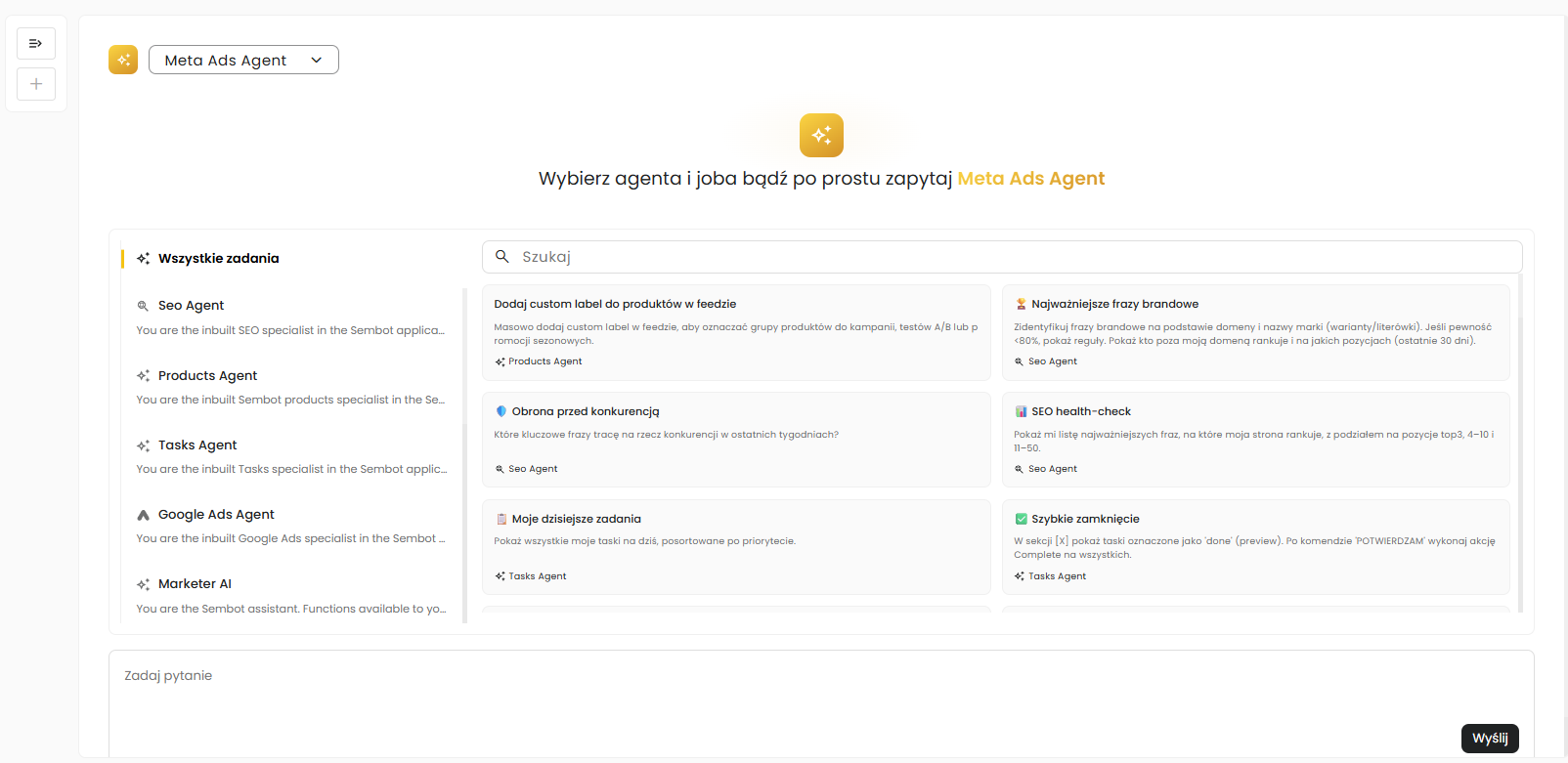Send the question with Wyślij button
Image resolution: width=1568 pixels, height=763 pixels.
click(1490, 739)
